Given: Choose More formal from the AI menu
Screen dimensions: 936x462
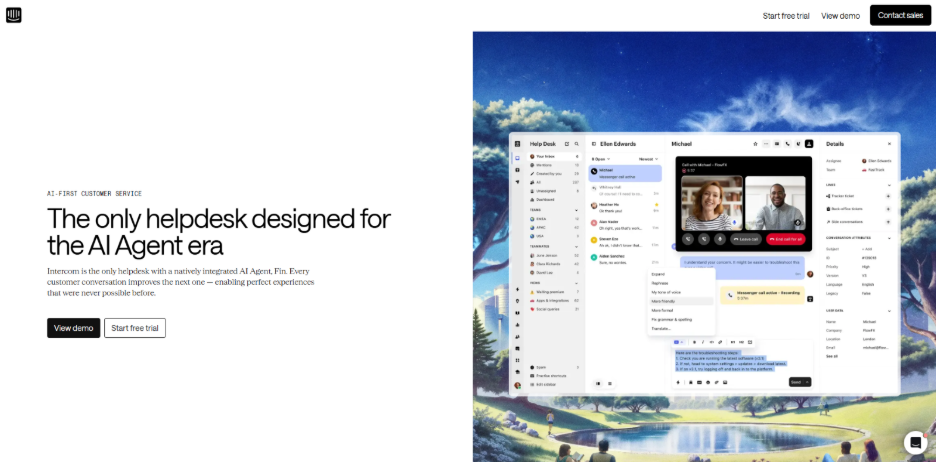Looking at the screenshot, I should coord(681,310).
